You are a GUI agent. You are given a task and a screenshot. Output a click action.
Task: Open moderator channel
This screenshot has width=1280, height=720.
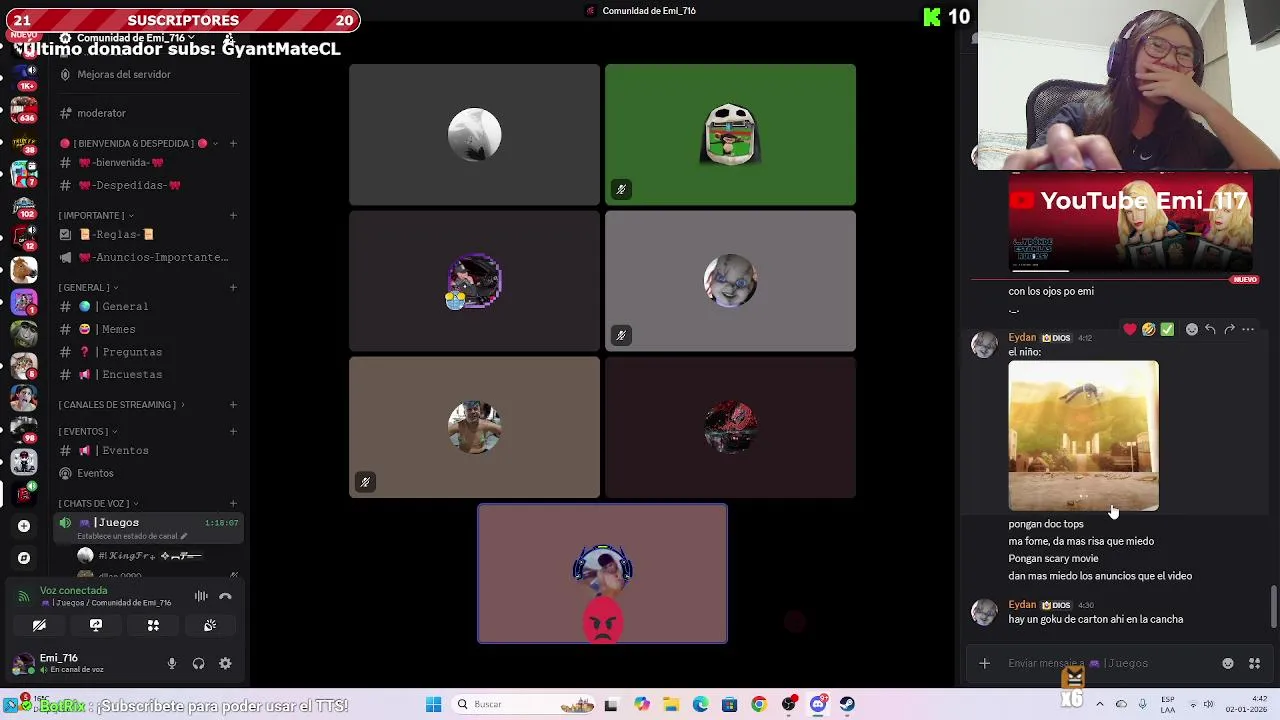pos(101,113)
